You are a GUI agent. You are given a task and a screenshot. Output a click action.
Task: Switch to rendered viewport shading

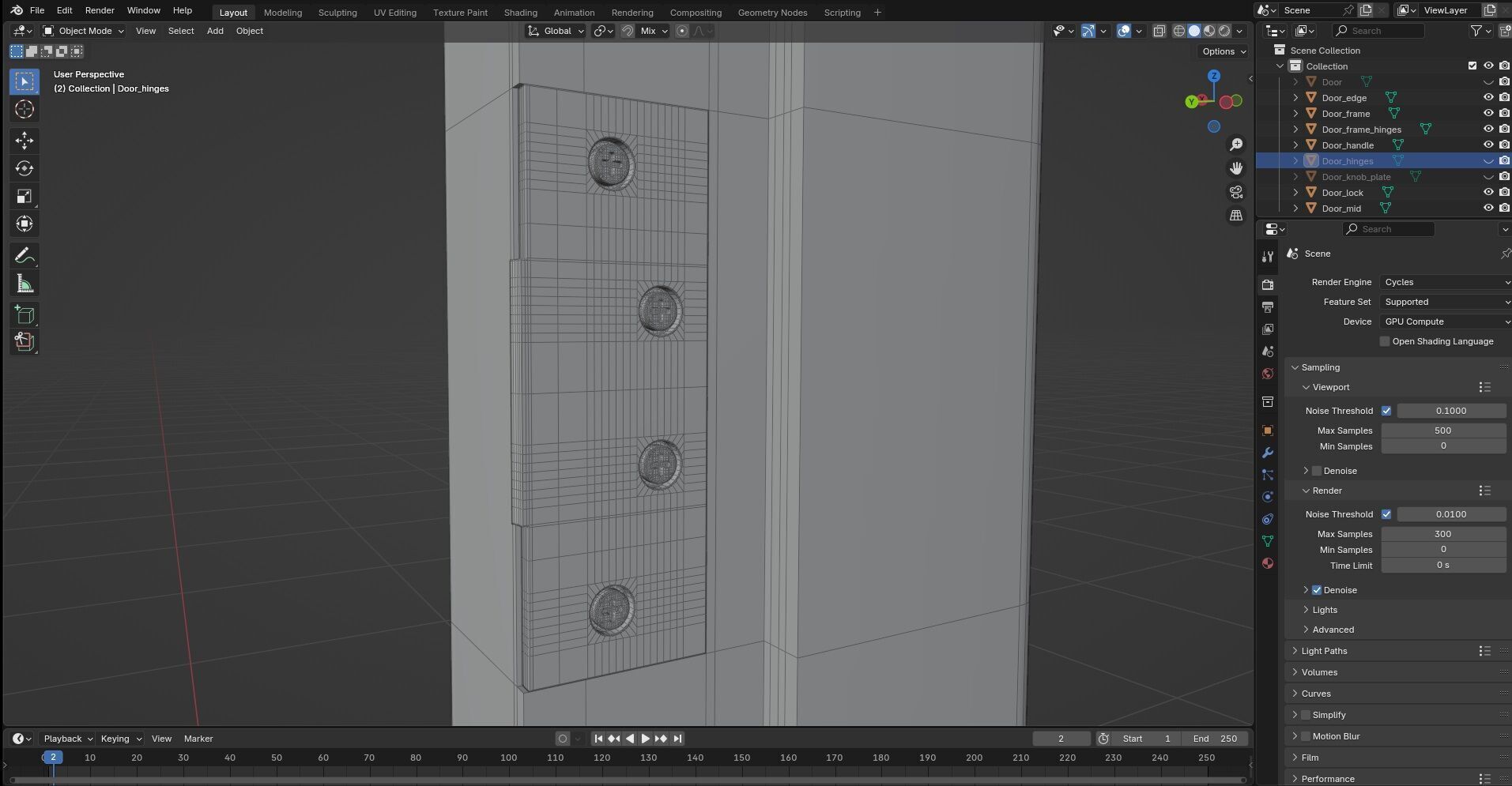[1224, 31]
